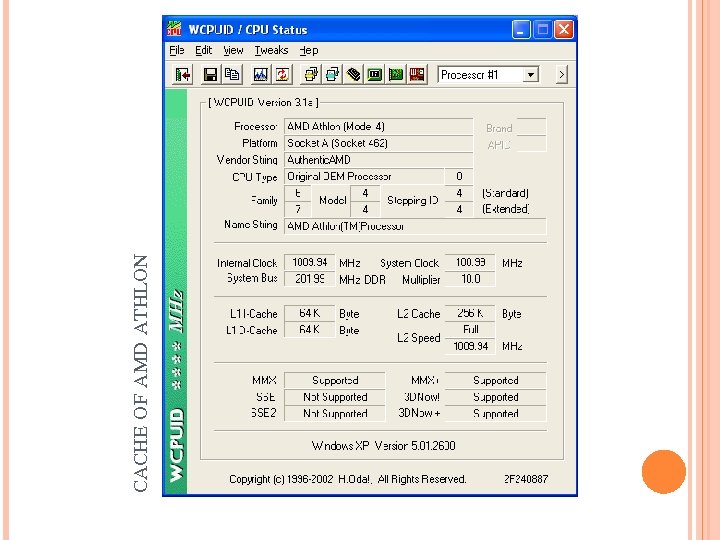720x540 pixels.
Task: Open the real-time clock graph icon
Action: pyautogui.click(x=260, y=75)
